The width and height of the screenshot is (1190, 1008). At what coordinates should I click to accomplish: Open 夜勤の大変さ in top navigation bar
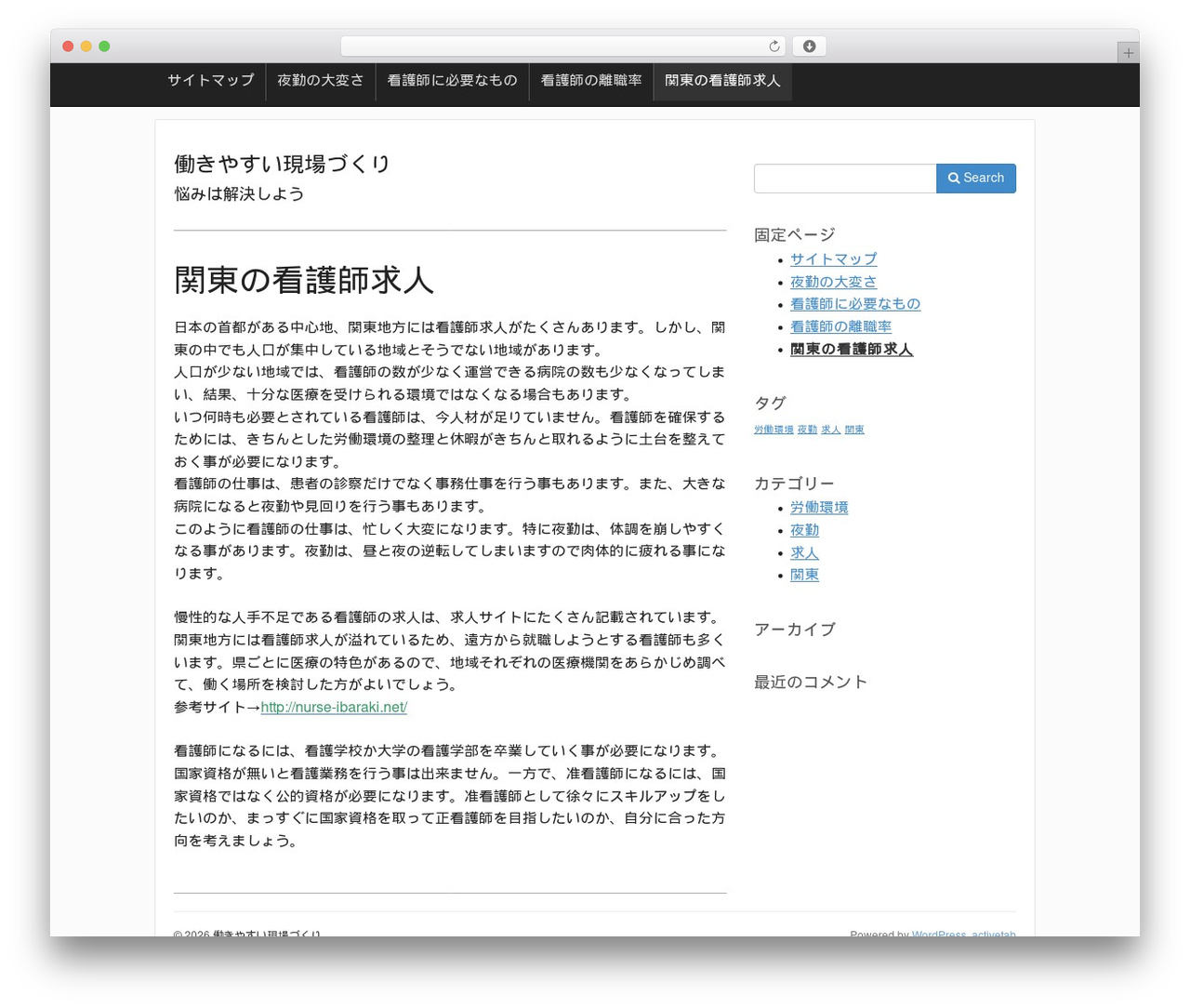pos(321,81)
